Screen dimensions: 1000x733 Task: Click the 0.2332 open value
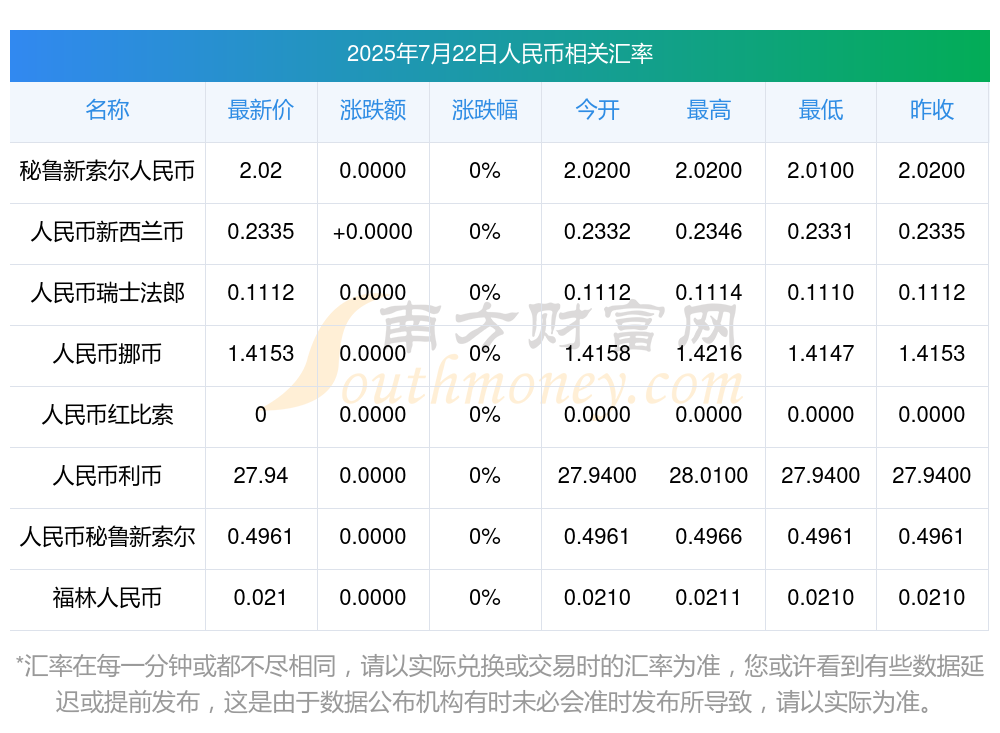tap(597, 232)
